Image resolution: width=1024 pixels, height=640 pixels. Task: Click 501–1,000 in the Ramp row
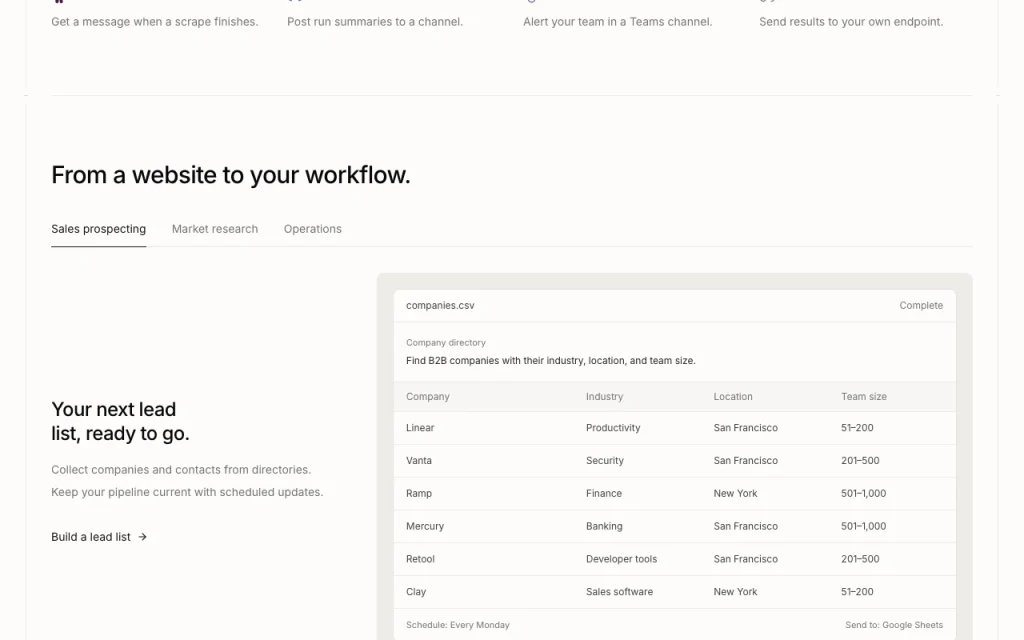[x=863, y=494]
